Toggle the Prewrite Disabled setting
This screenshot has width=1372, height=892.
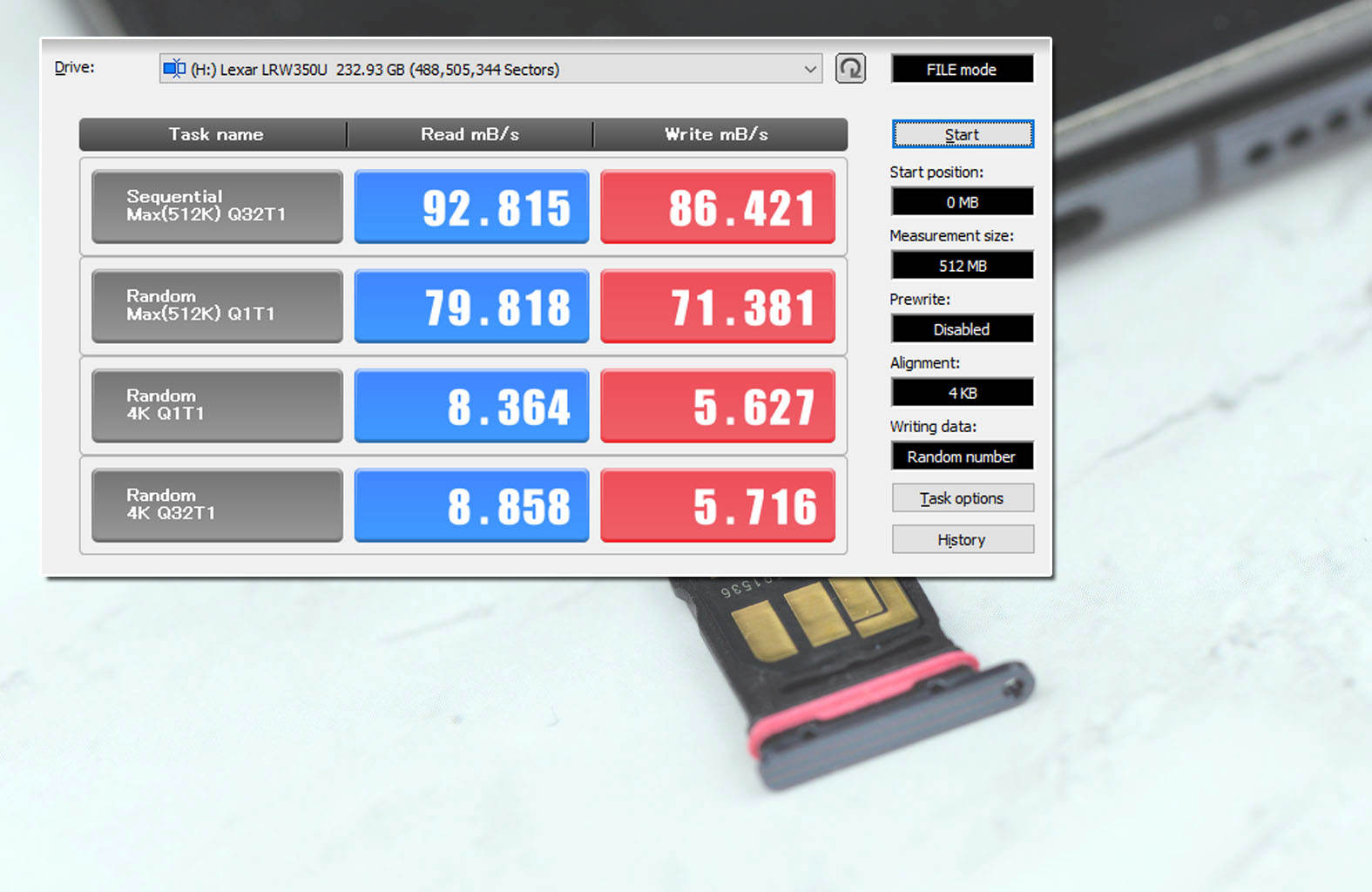tap(962, 329)
